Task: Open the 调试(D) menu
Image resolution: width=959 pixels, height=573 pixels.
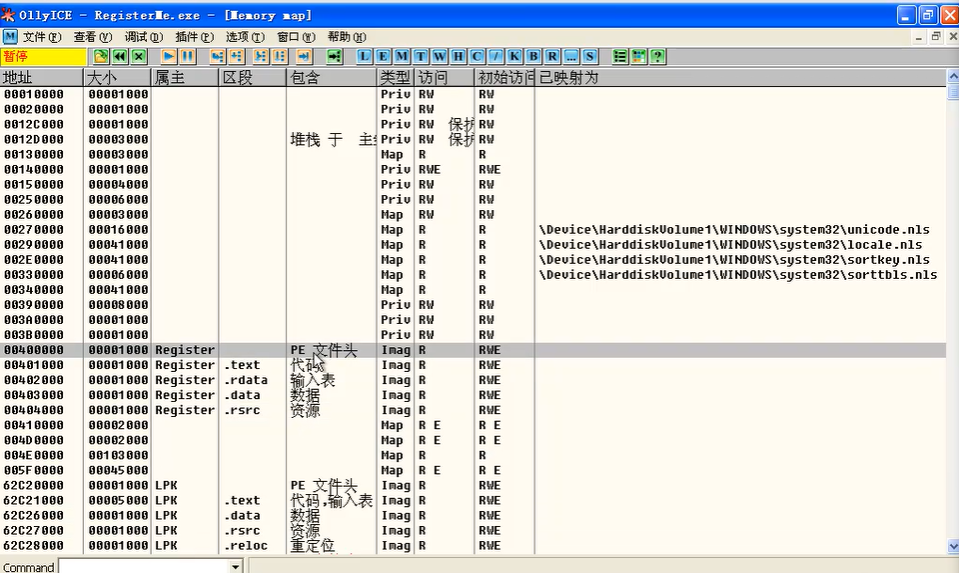Action: coord(144,37)
